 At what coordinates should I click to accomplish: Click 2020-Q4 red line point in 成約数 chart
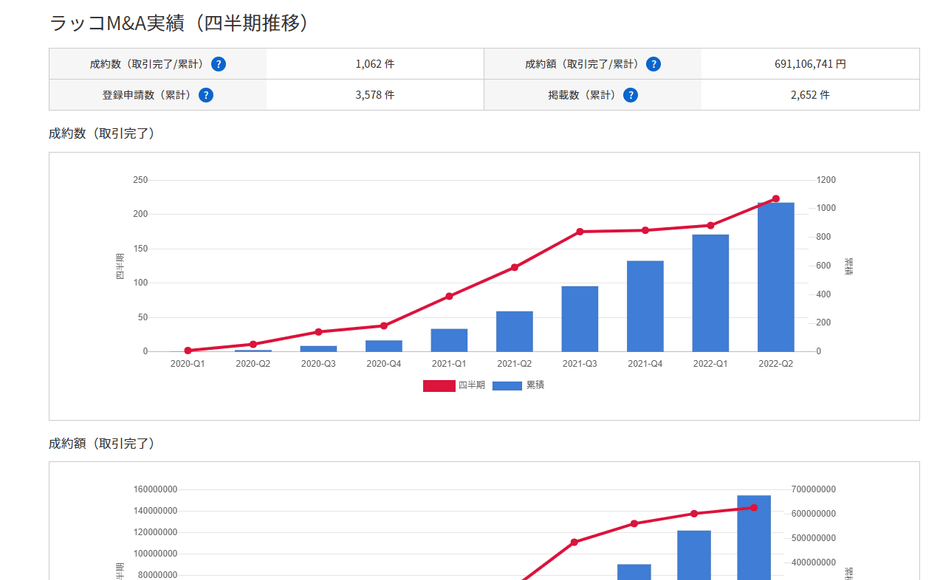tap(384, 326)
